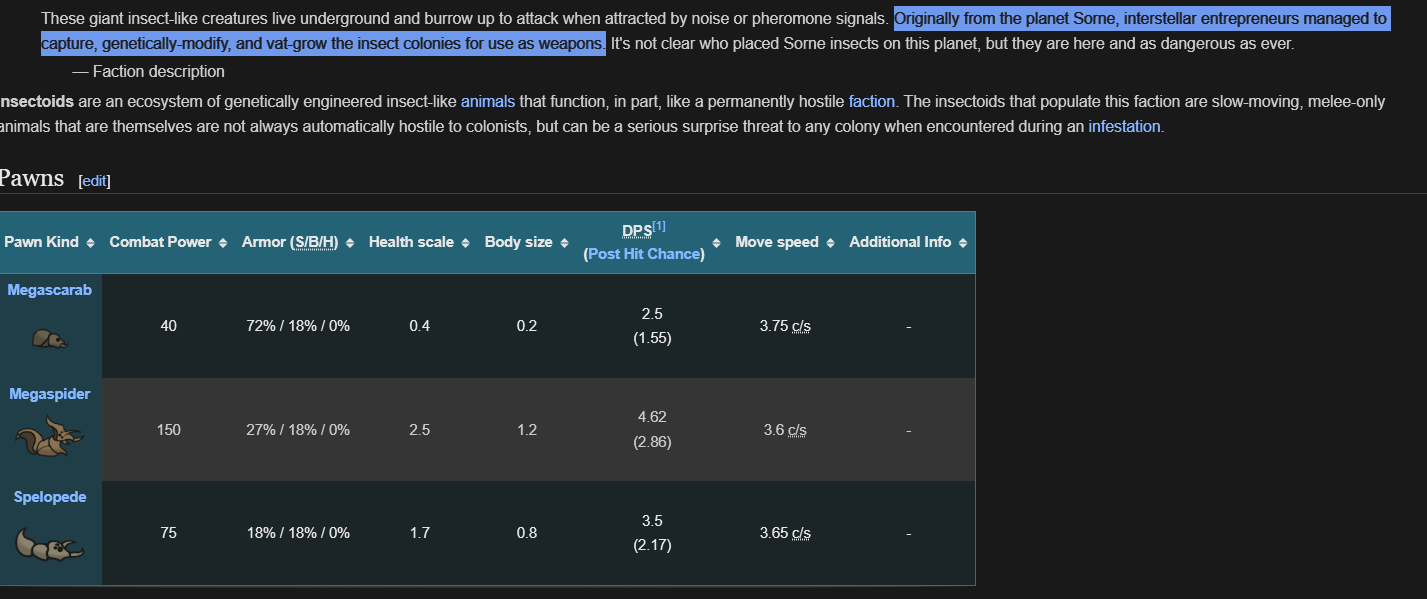This screenshot has height=599, width=1427.
Task: Follow the faction link
Action: click(872, 101)
